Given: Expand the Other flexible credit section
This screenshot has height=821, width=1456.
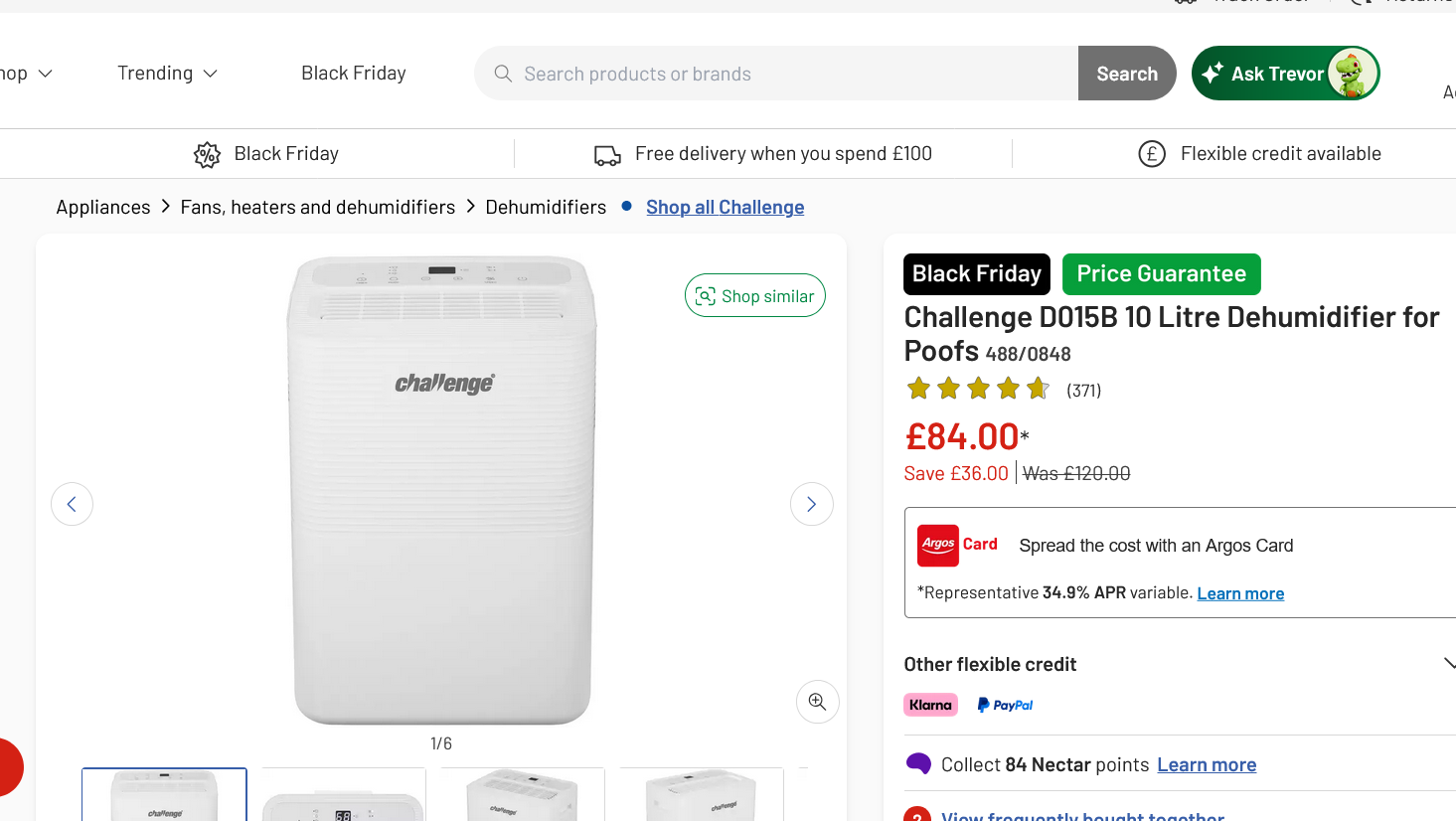Looking at the screenshot, I should pos(1448,664).
